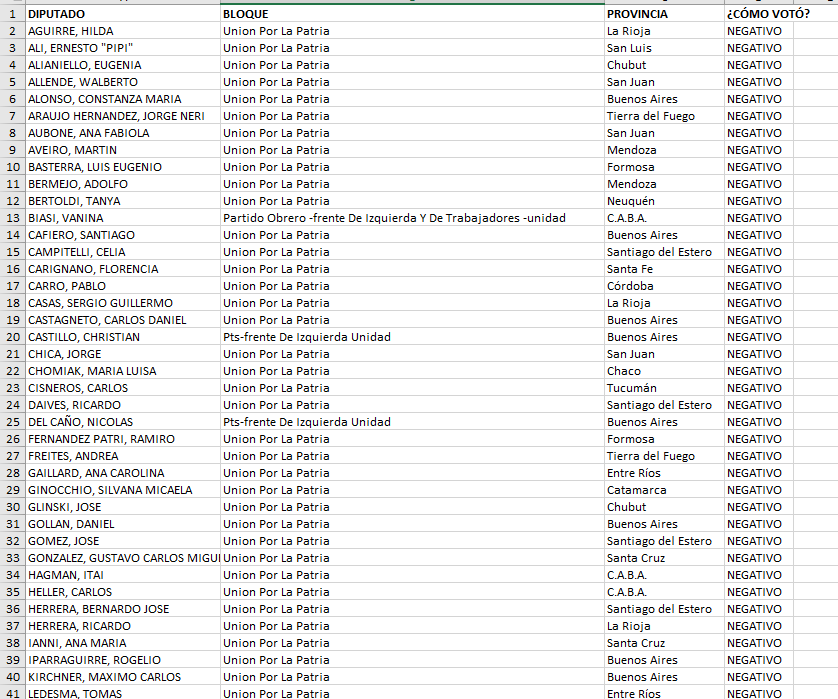Select cell DAIVES, RICARDO
838x699 pixels.
[x=123, y=405]
